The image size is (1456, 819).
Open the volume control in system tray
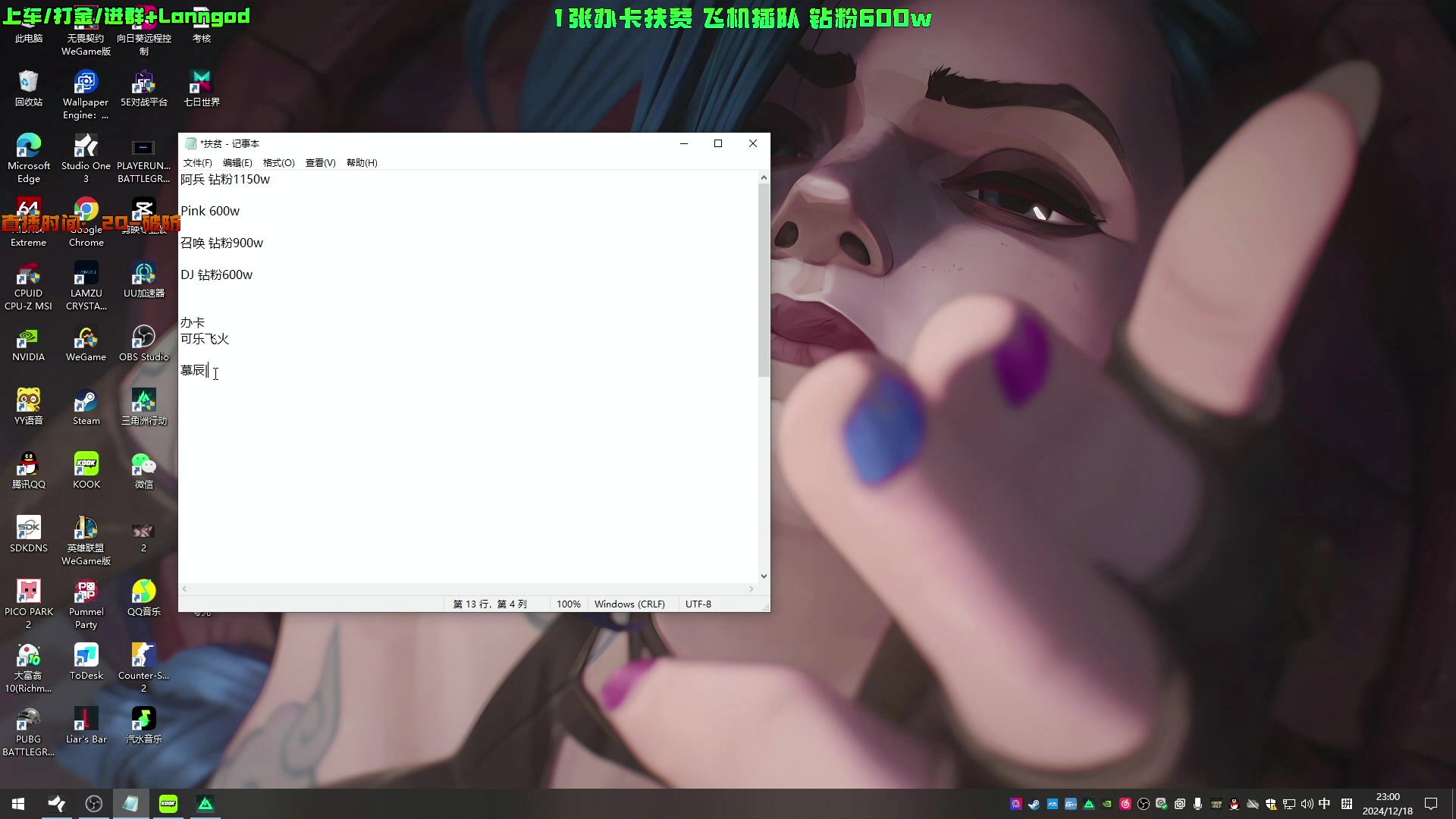coord(1307,804)
